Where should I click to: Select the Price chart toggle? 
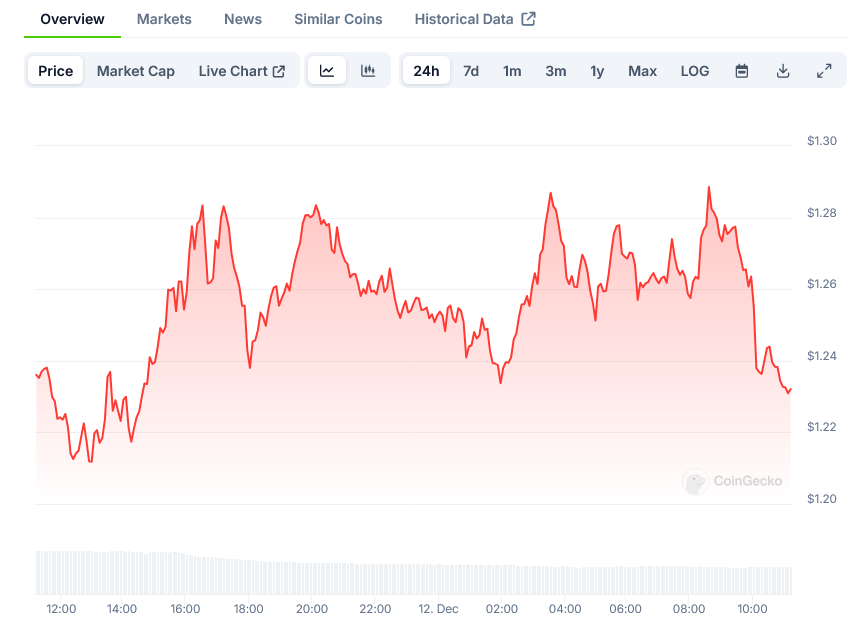tap(56, 71)
